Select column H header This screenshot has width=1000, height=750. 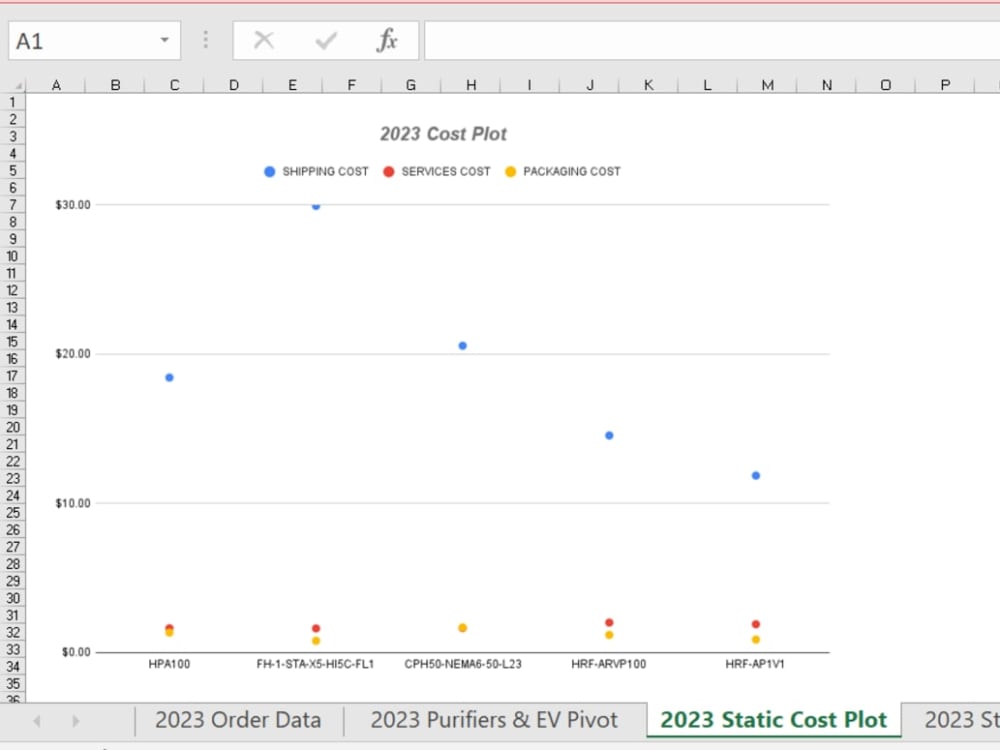tap(471, 85)
